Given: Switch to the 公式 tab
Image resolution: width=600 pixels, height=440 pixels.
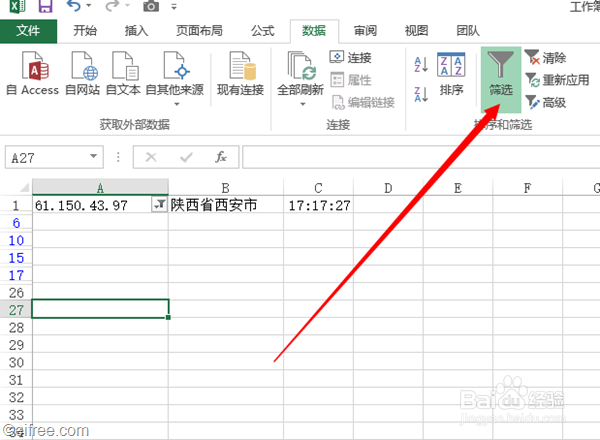Looking at the screenshot, I should pyautogui.click(x=262, y=31).
